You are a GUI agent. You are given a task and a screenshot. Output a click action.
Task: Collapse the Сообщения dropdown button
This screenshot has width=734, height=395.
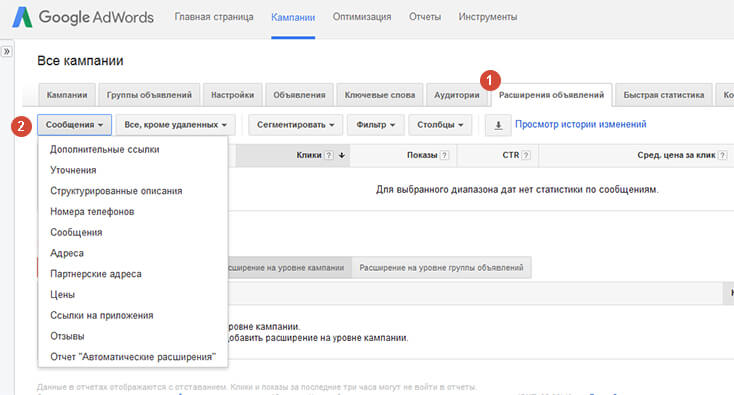point(74,125)
